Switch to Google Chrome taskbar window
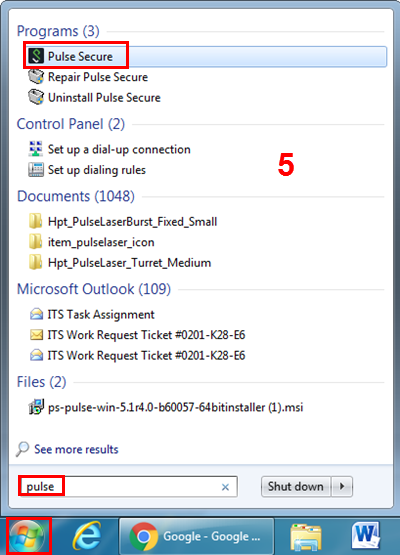The image size is (400, 555). pos(196,537)
